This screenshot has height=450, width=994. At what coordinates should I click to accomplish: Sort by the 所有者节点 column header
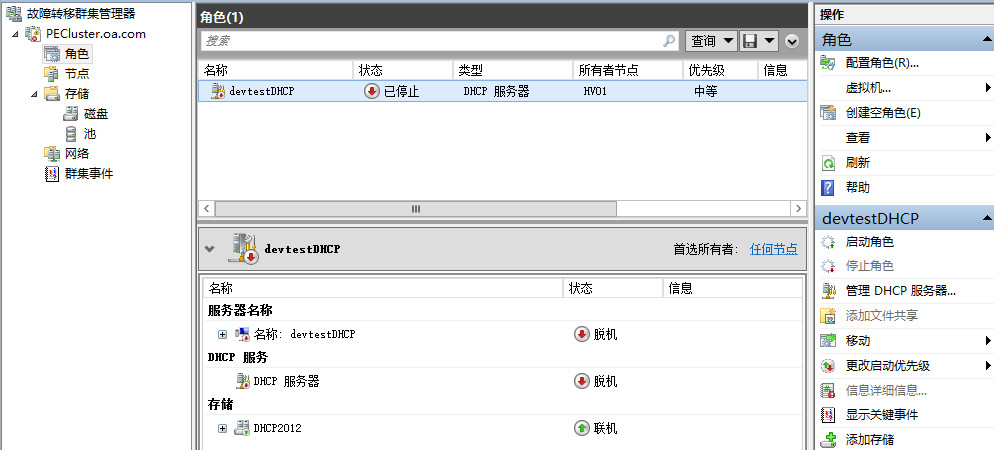(628, 70)
